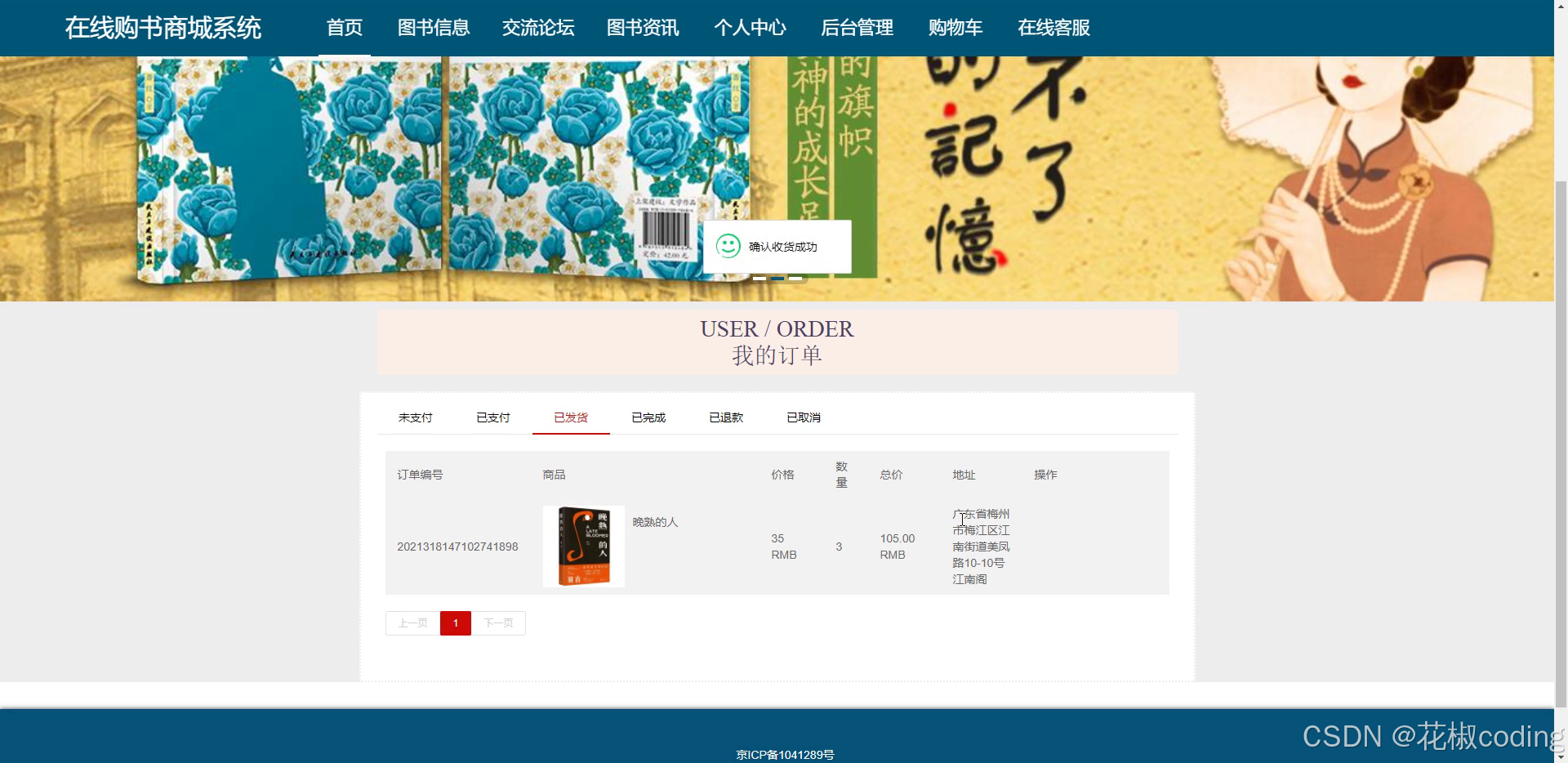Click the 在线购书商城系统 site title
This screenshot has height=763, width=1568.
pyautogui.click(x=163, y=28)
